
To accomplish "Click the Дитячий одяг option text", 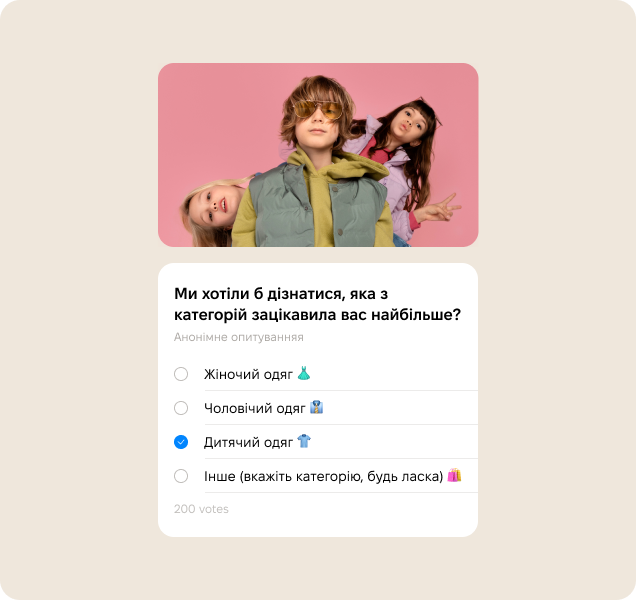I will [x=248, y=442].
